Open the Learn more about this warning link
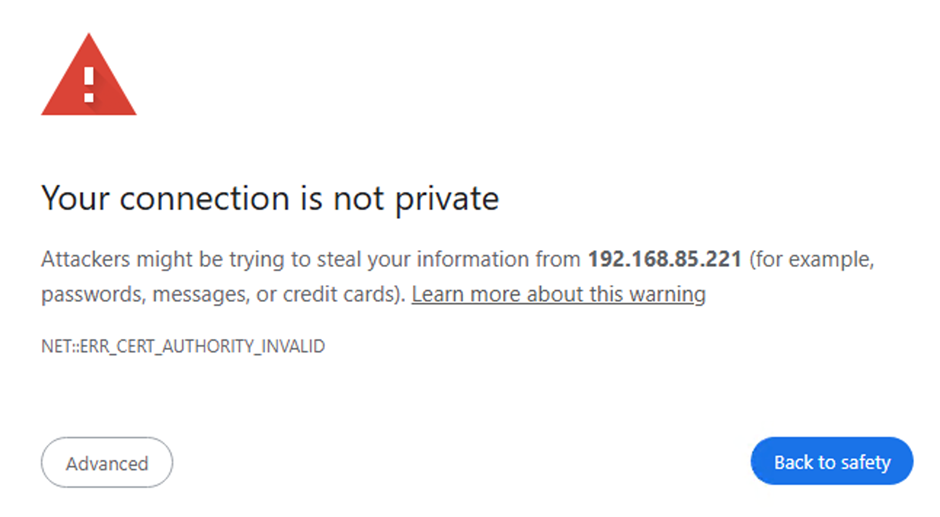The width and height of the screenshot is (940, 517). (x=558, y=294)
